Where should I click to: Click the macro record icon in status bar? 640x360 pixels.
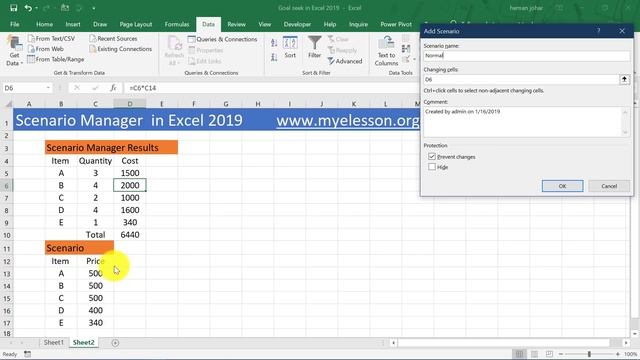(x=27, y=354)
